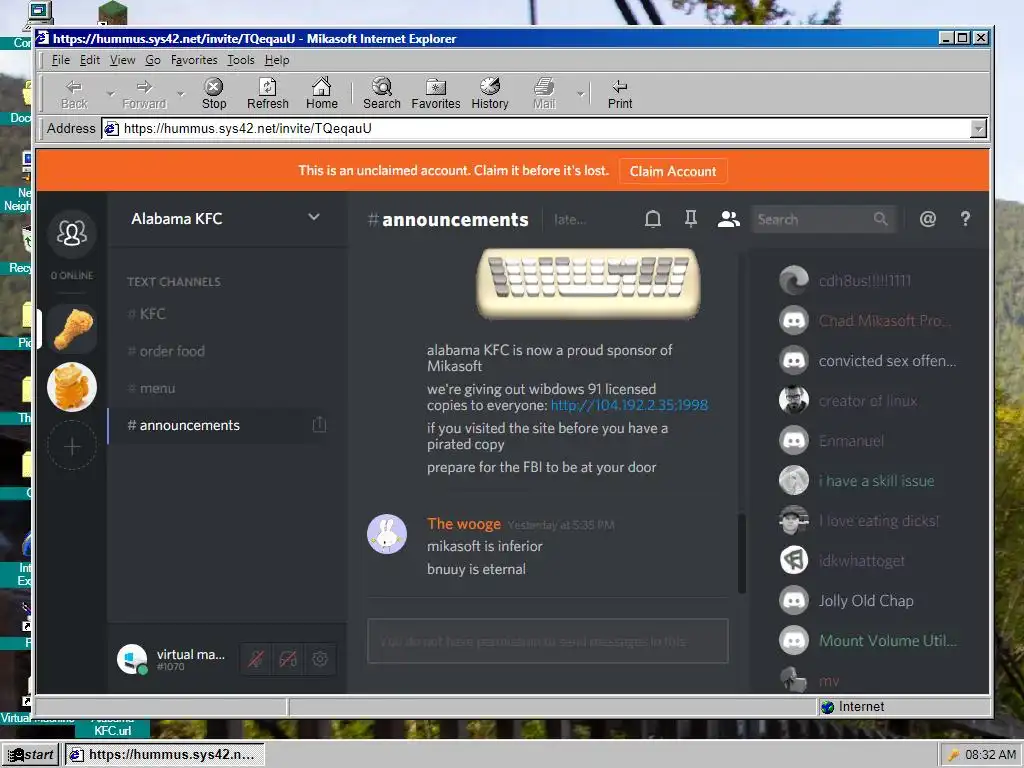
Task: Click the virtual ma... user avatar
Action: pyautogui.click(x=132, y=659)
